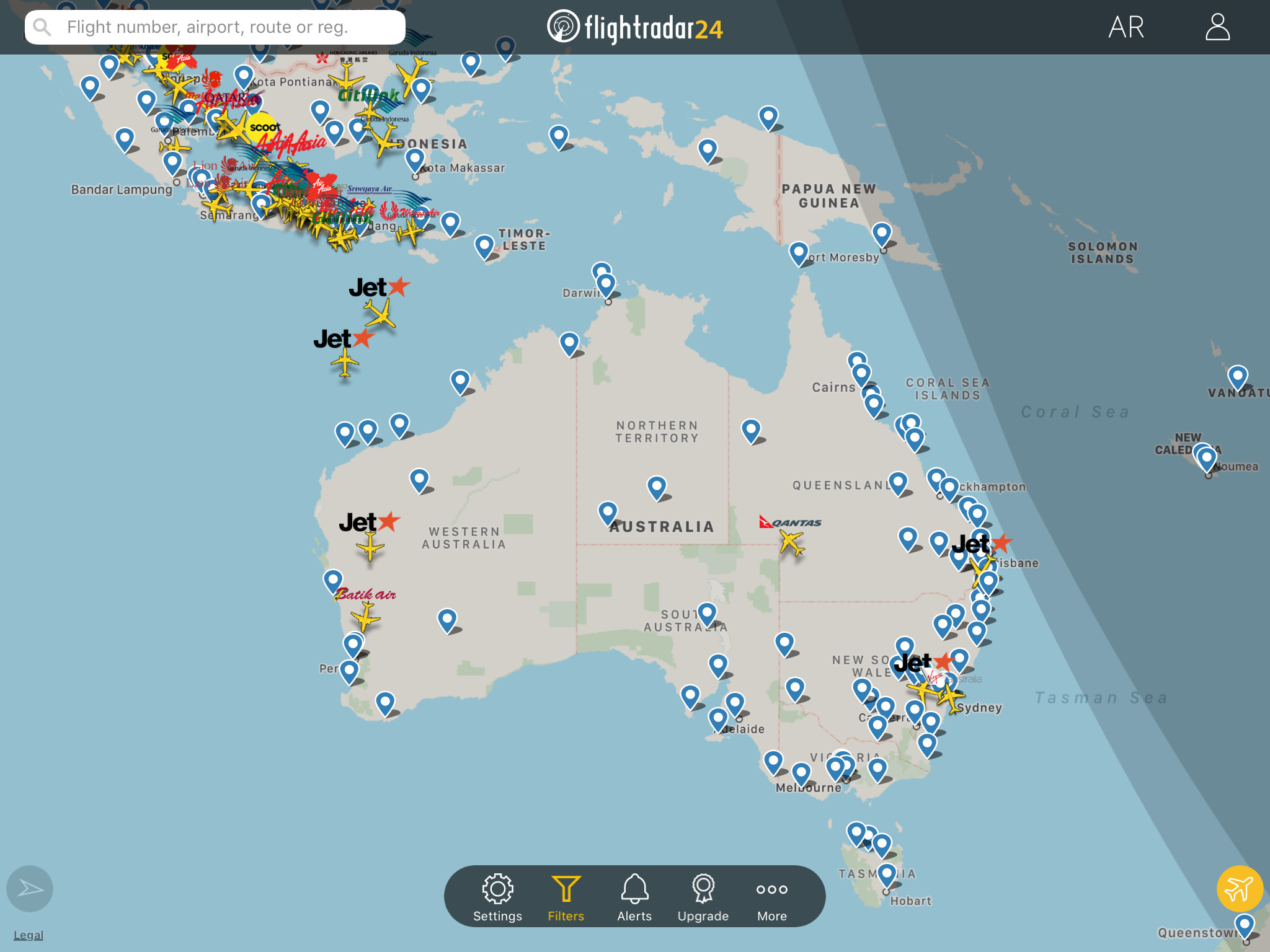Click the flightradar24 logo
The image size is (1270, 952).
(x=635, y=27)
